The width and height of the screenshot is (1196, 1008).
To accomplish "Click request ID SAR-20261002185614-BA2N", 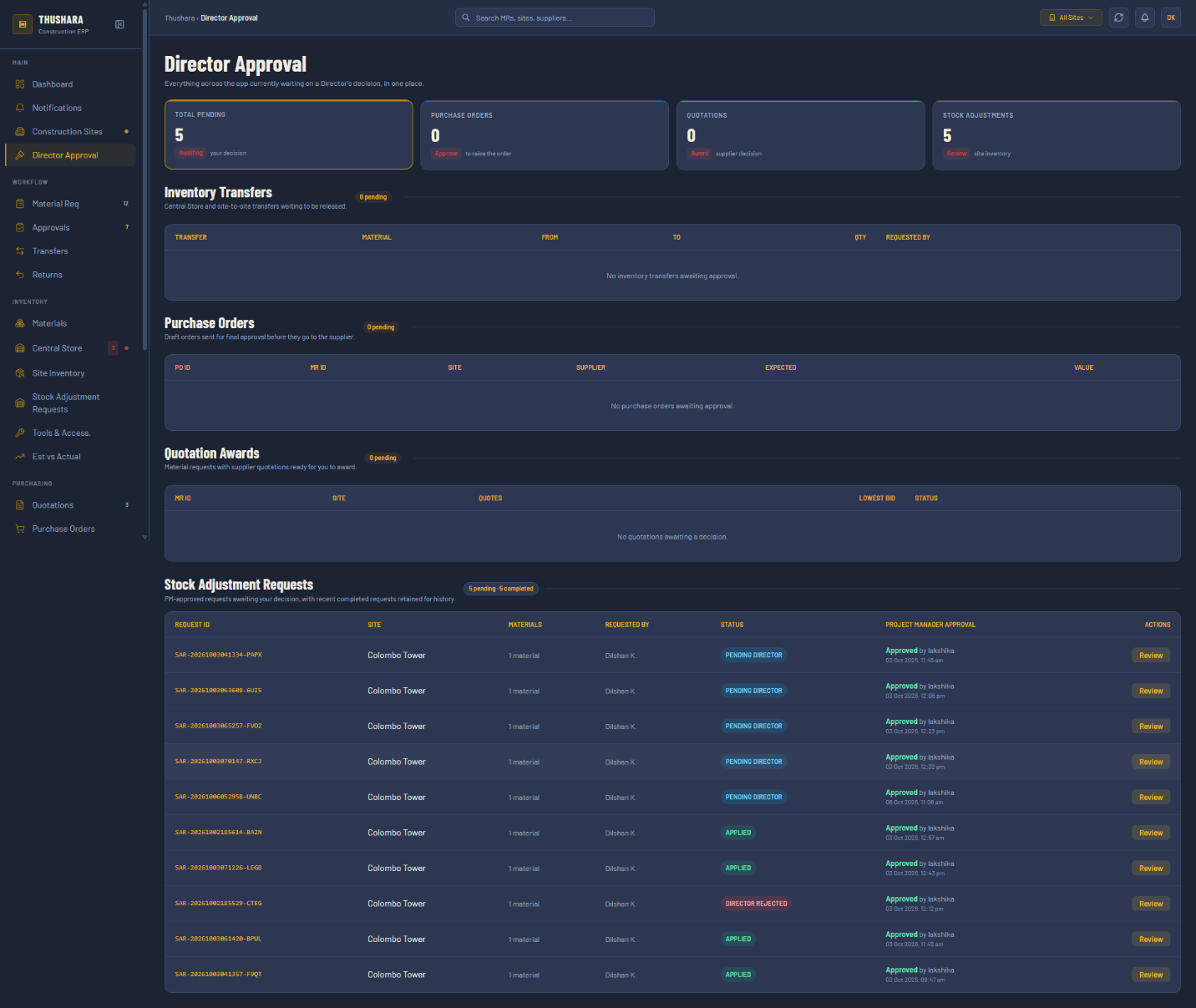I will [218, 833].
